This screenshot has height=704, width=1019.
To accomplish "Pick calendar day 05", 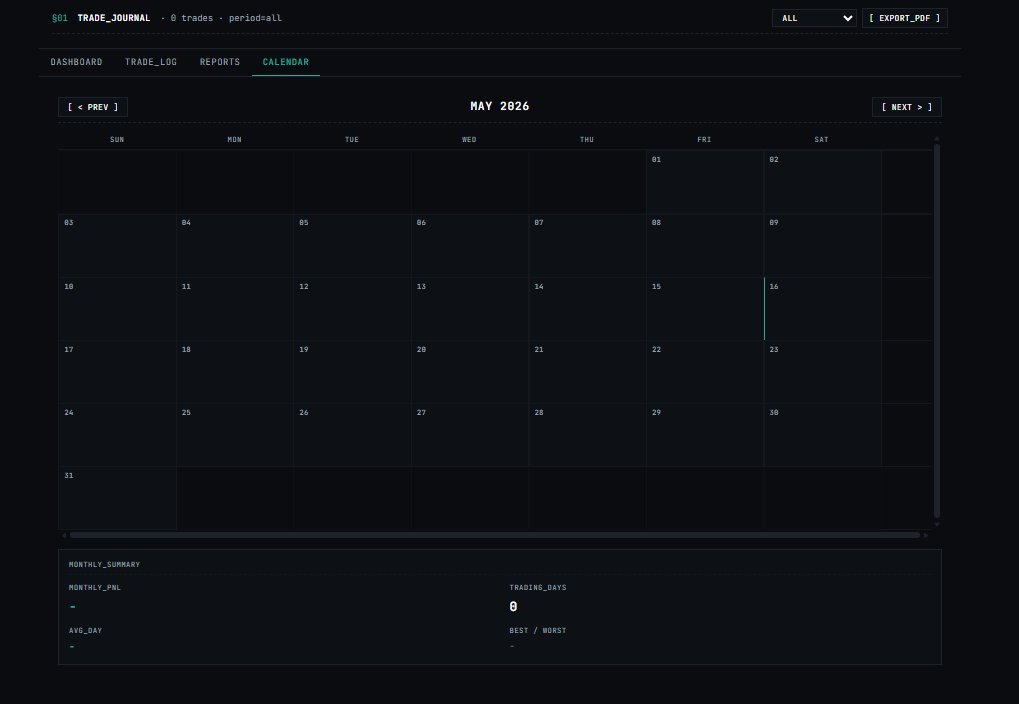I will (x=352, y=246).
